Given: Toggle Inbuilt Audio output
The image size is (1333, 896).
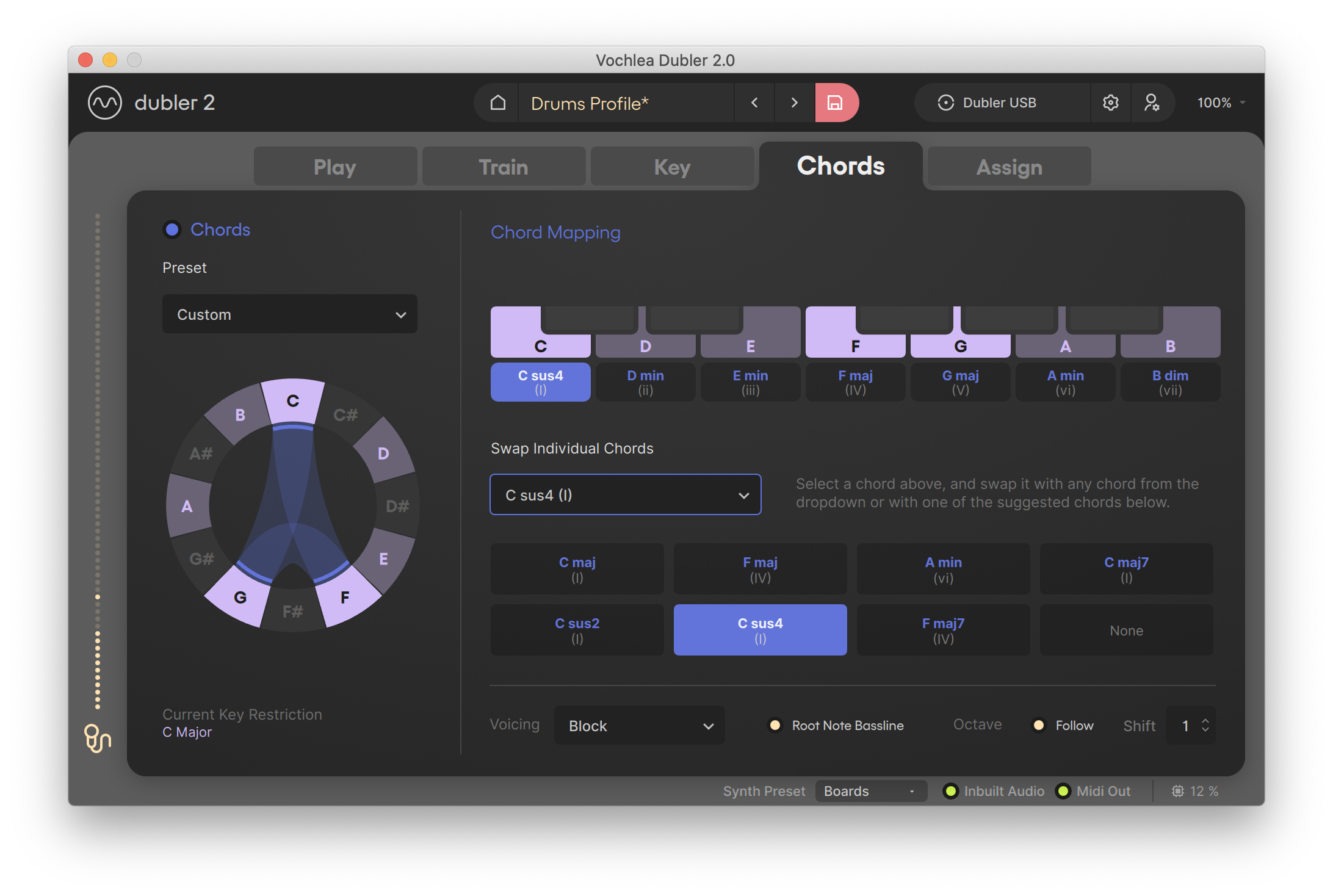Looking at the screenshot, I should pyautogui.click(x=950, y=791).
